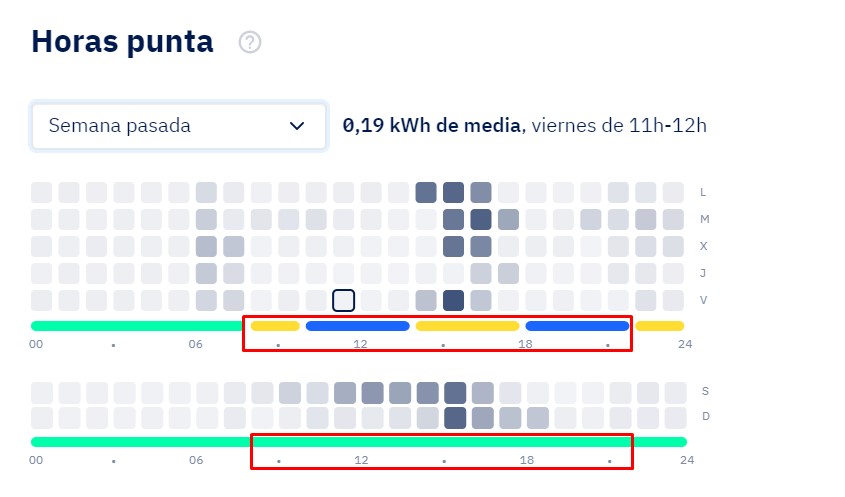
Task: Click Monday's first dark cell at 14h
Action: click(x=426, y=192)
